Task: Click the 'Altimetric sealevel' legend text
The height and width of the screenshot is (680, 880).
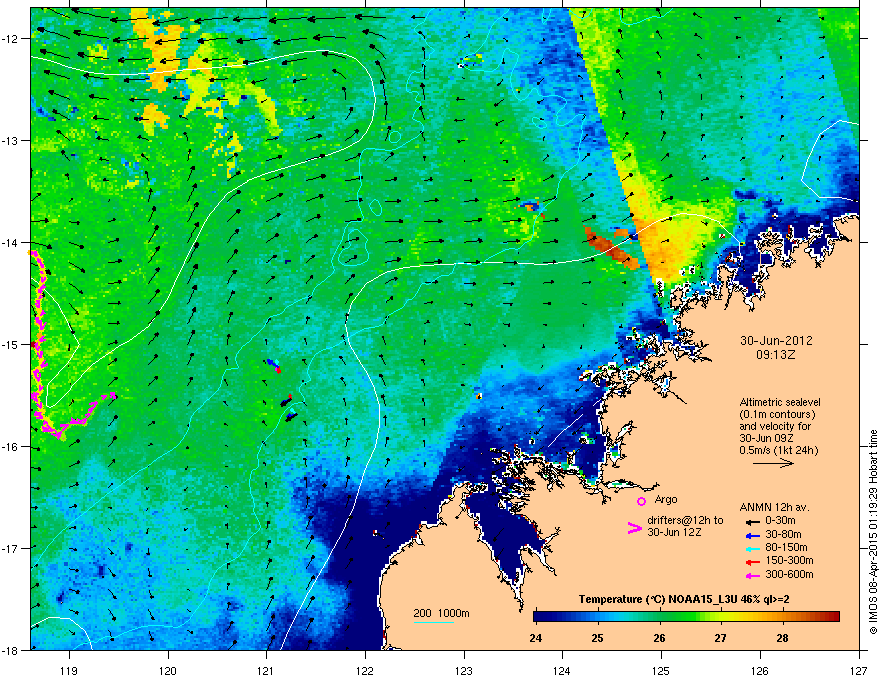Action: (x=780, y=402)
